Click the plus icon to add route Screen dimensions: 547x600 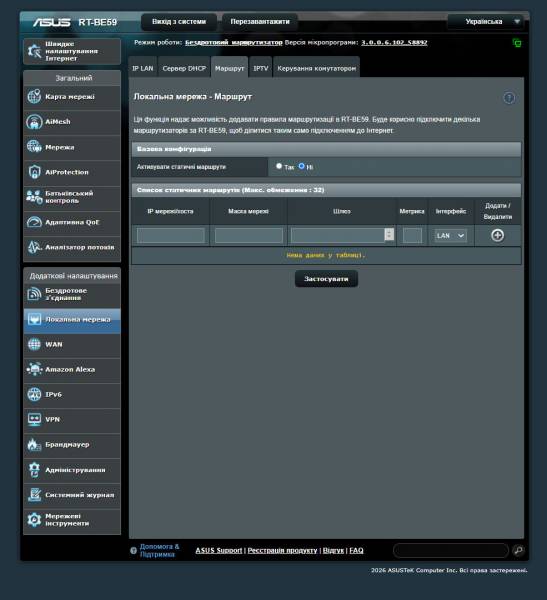pos(497,235)
